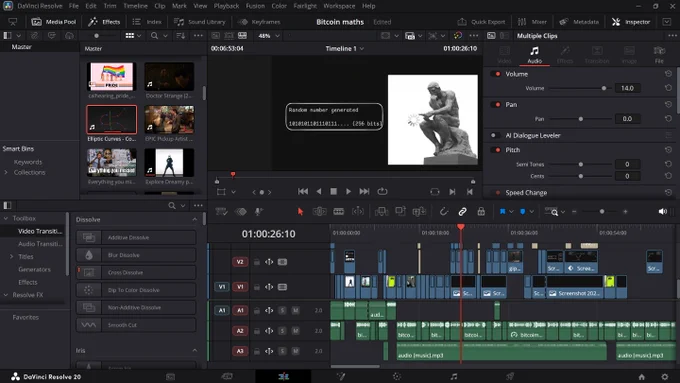This screenshot has width=680, height=383.
Task: Open the Fusion menu
Action: point(255,6)
